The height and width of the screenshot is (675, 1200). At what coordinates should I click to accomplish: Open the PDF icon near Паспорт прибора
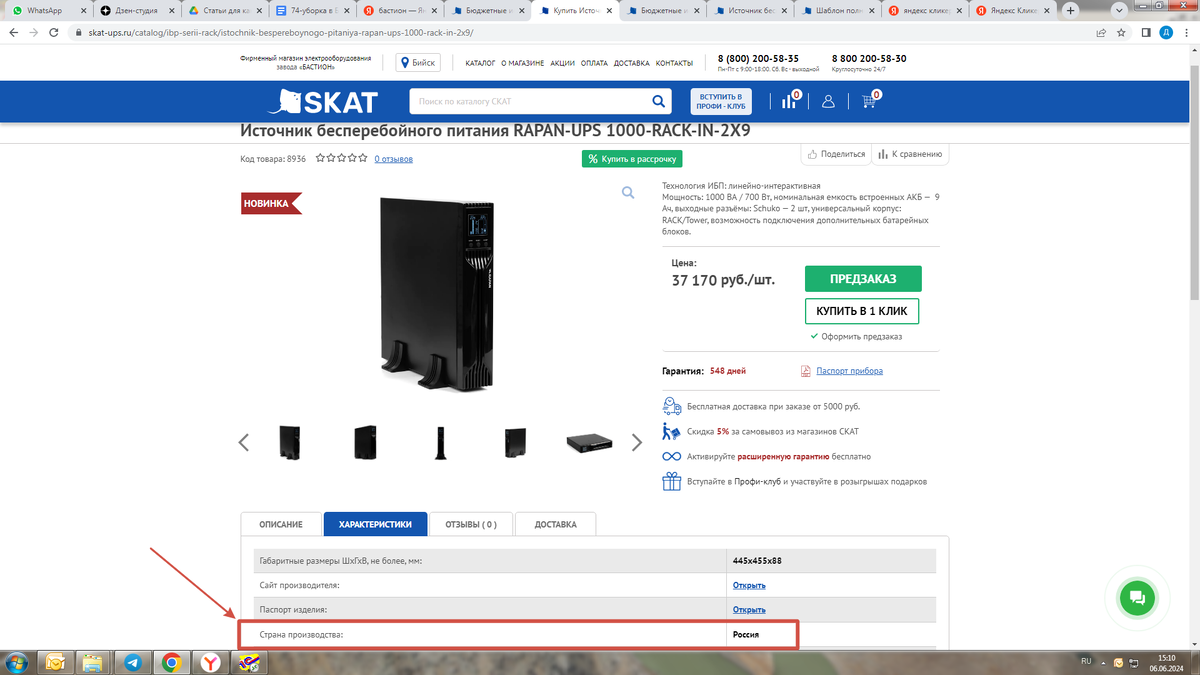pyautogui.click(x=806, y=371)
